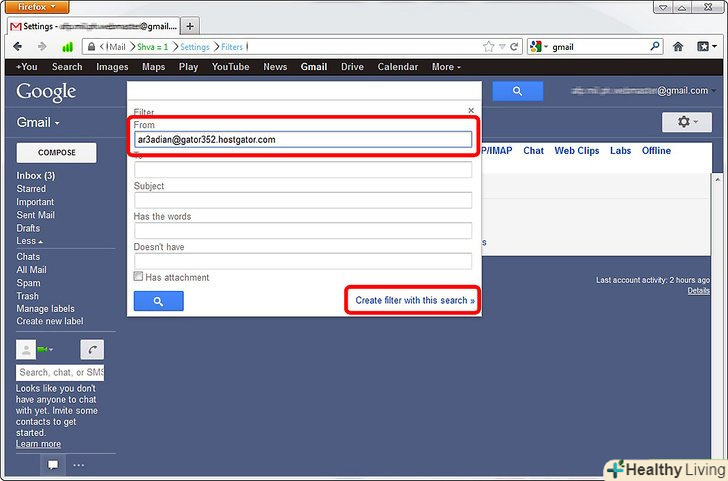Click the chat profile avatar picture
The image size is (728, 481).
click(x=26, y=350)
